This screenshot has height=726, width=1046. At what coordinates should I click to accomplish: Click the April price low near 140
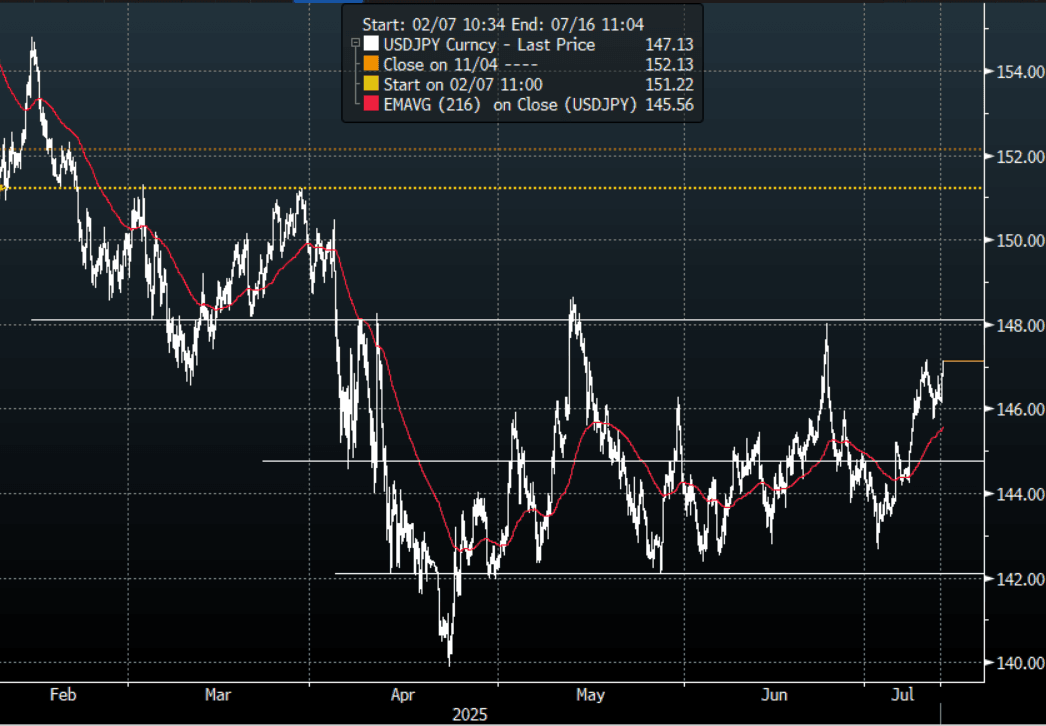point(448,660)
